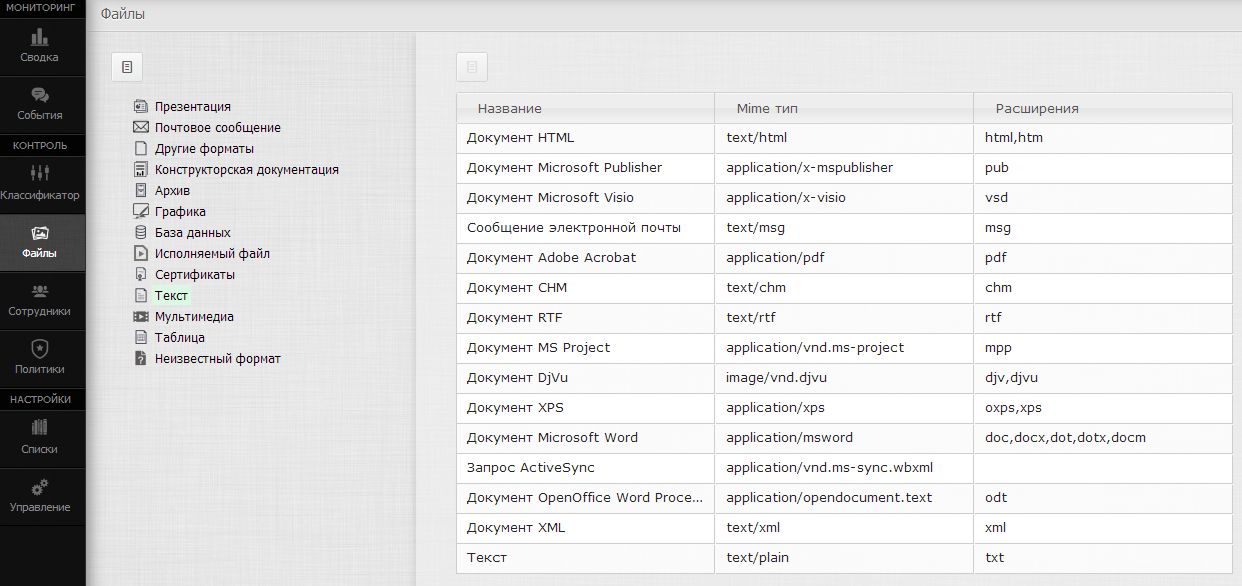Select the Архив file category
Screen dimensions: 1242x586
click(172, 191)
